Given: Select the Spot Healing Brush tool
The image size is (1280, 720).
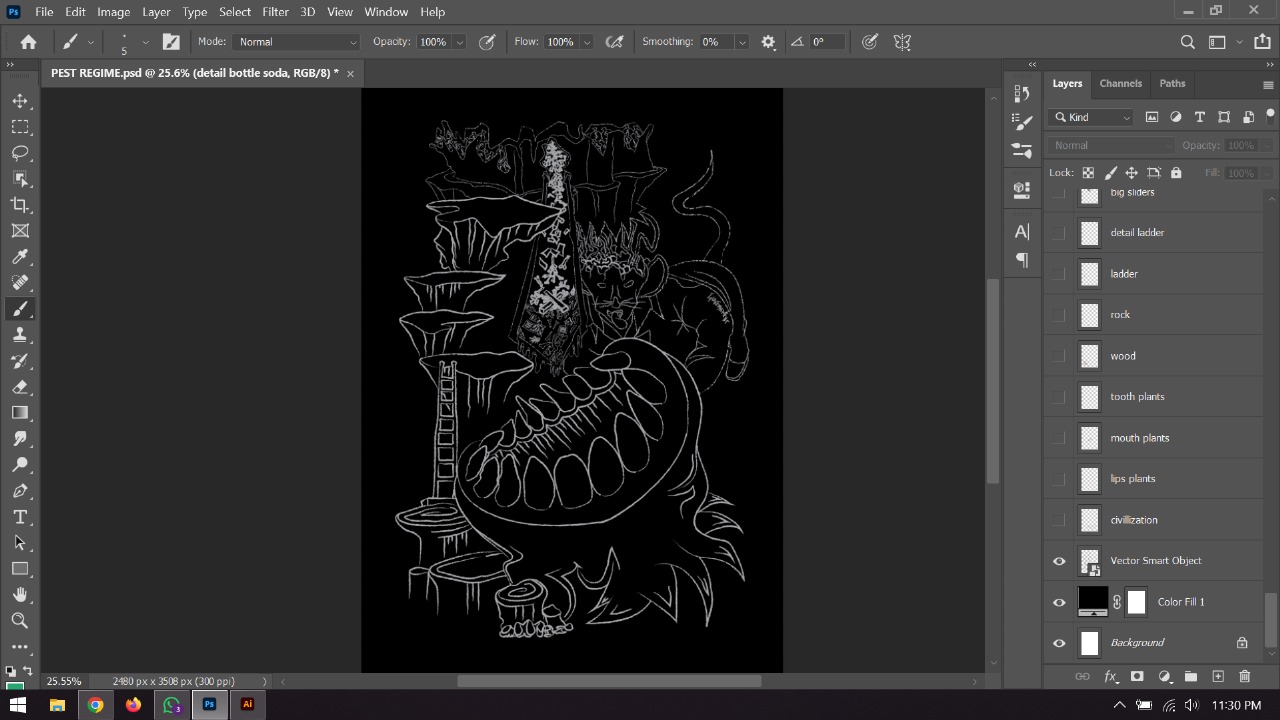Looking at the screenshot, I should coord(19,283).
